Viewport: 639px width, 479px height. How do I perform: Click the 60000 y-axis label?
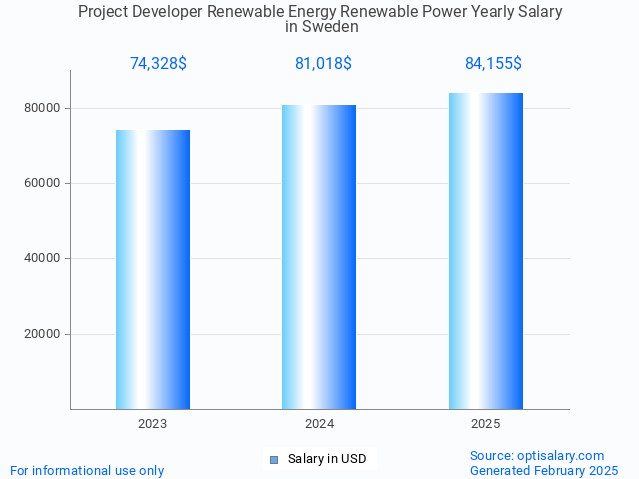coord(42,183)
